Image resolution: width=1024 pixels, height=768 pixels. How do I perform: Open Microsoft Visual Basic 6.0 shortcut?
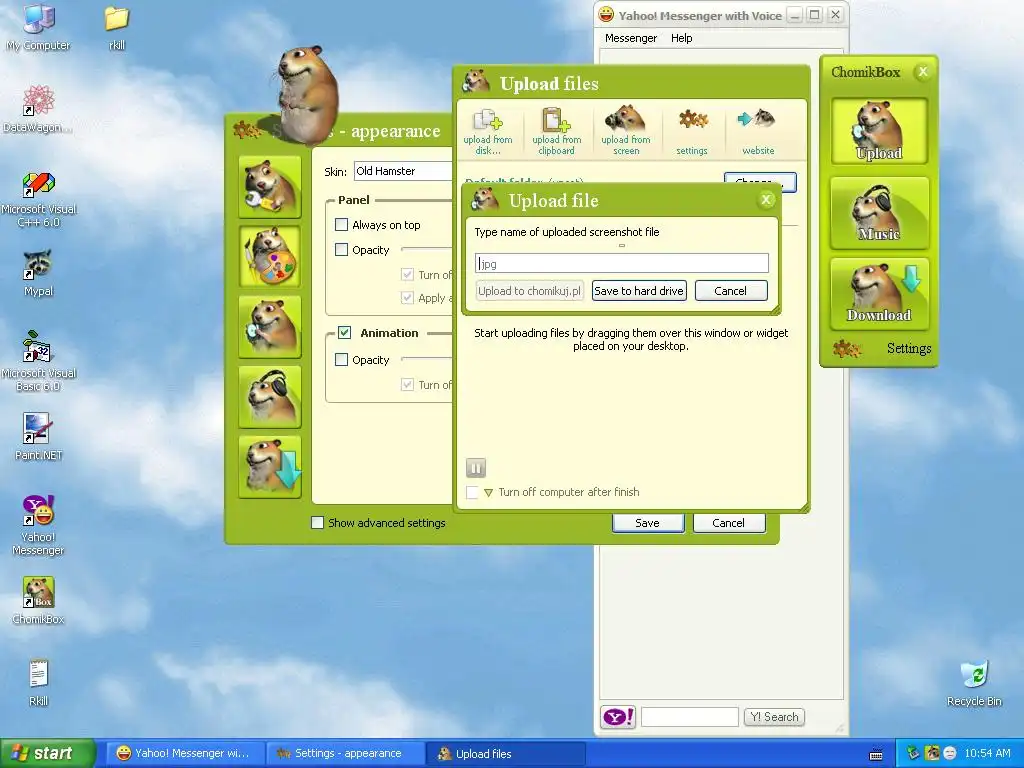tap(39, 361)
